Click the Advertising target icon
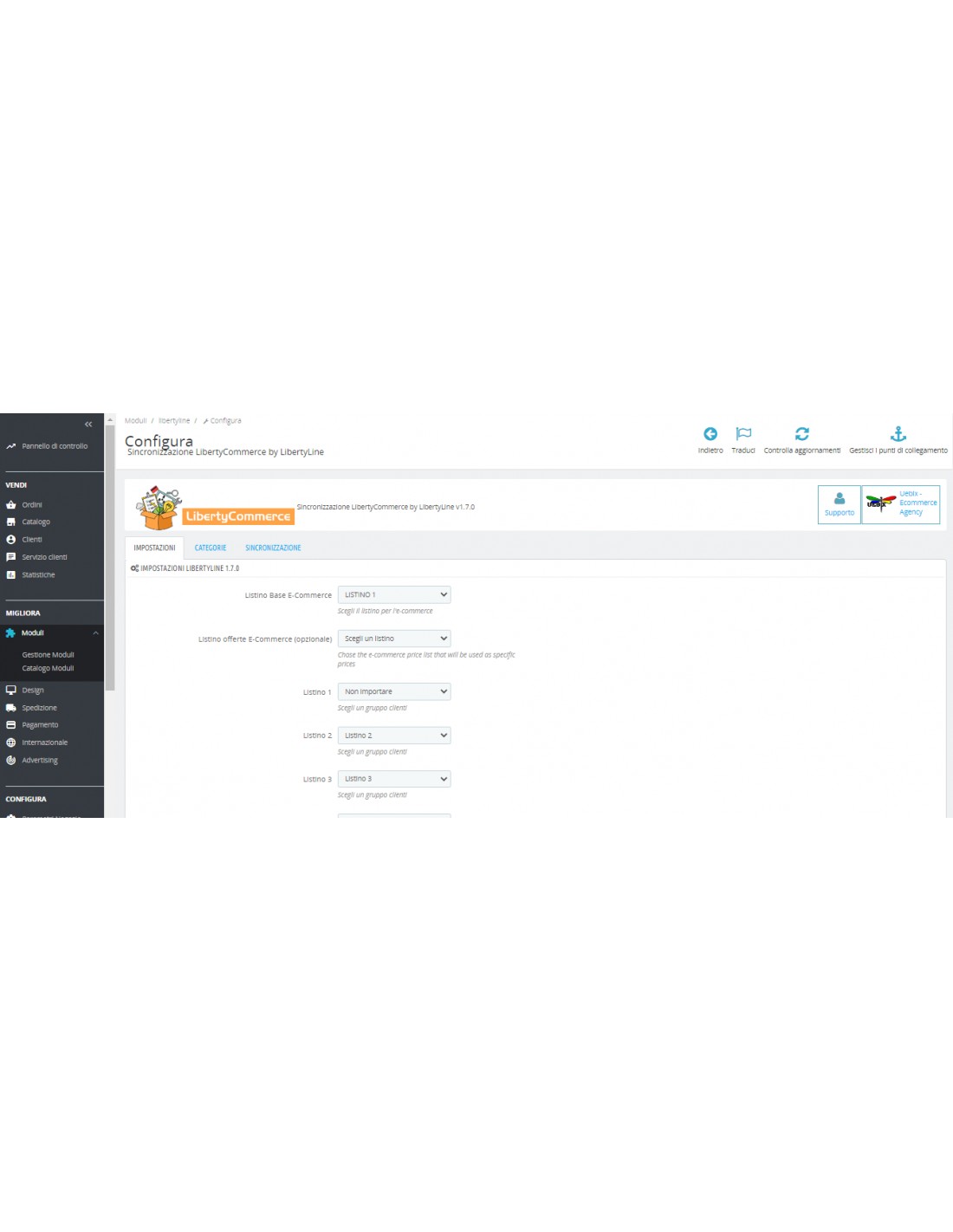The image size is (953, 1232). pyautogui.click(x=10, y=760)
